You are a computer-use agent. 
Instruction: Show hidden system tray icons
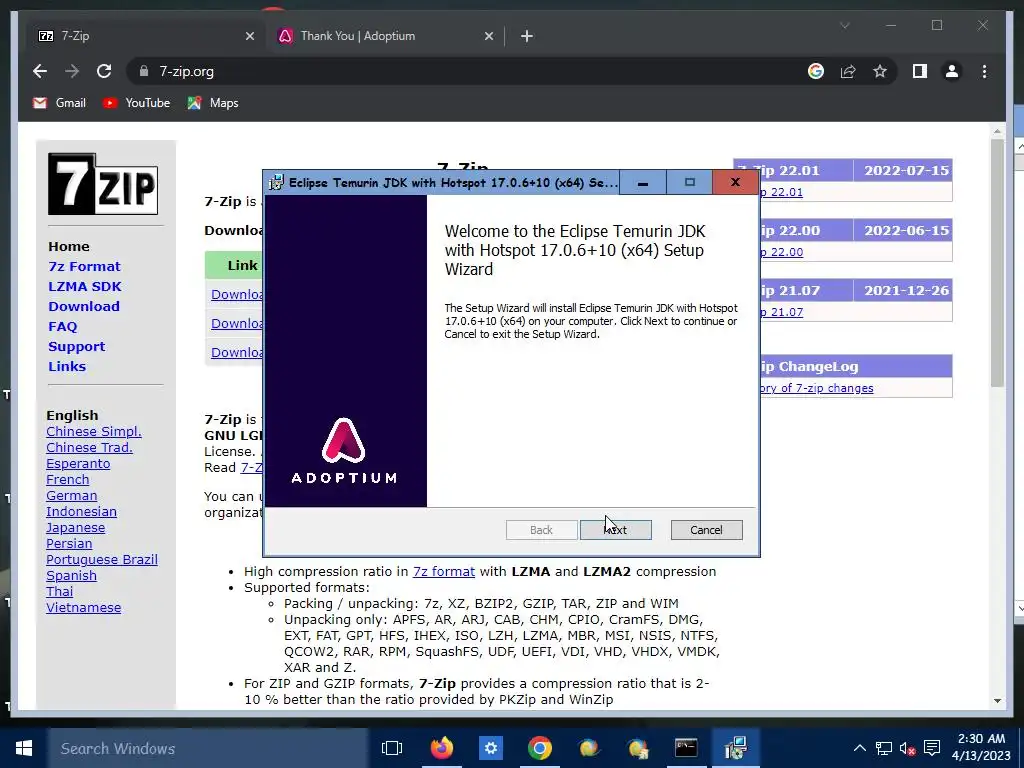pyautogui.click(x=859, y=748)
